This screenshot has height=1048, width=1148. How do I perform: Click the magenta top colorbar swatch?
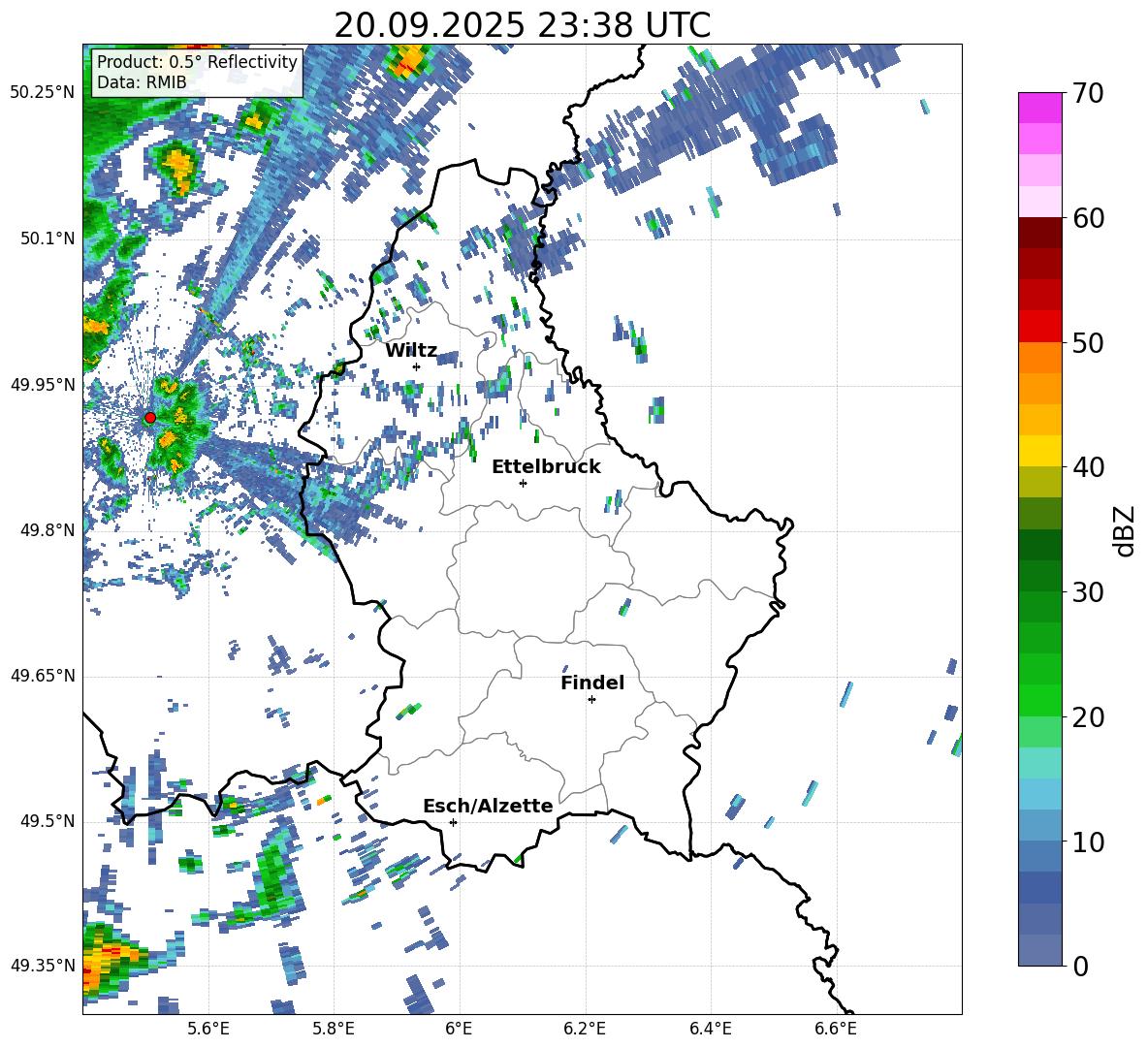pos(1039,109)
